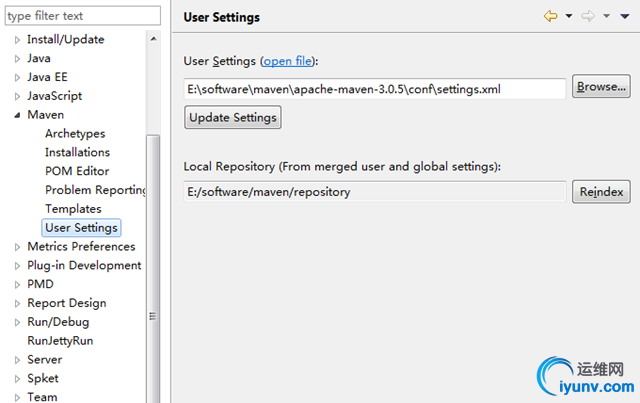Click the Browse... button
Image resolution: width=640 pixels, height=403 pixels.
pyautogui.click(x=601, y=86)
